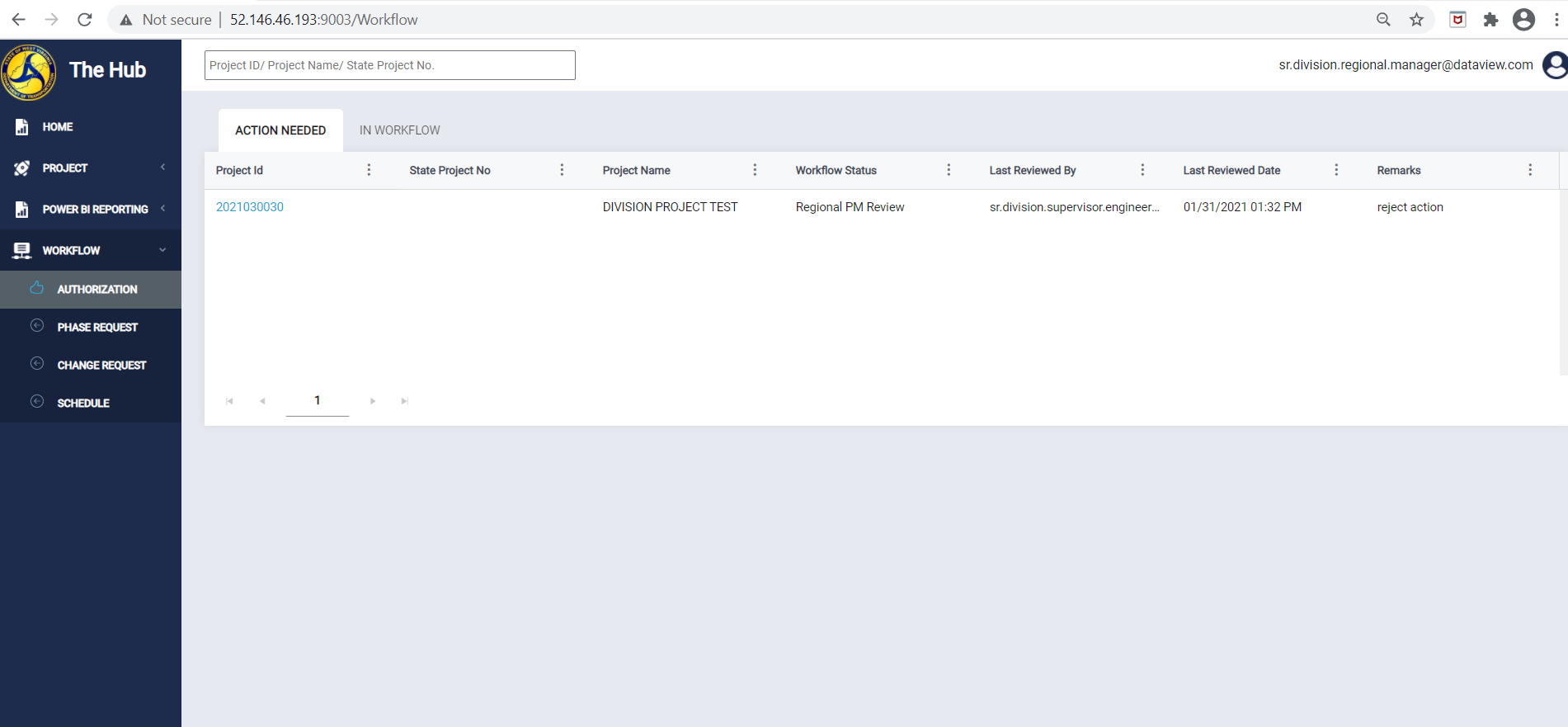The image size is (1568, 727).
Task: Select Schedule in the sidebar
Action: (91, 404)
